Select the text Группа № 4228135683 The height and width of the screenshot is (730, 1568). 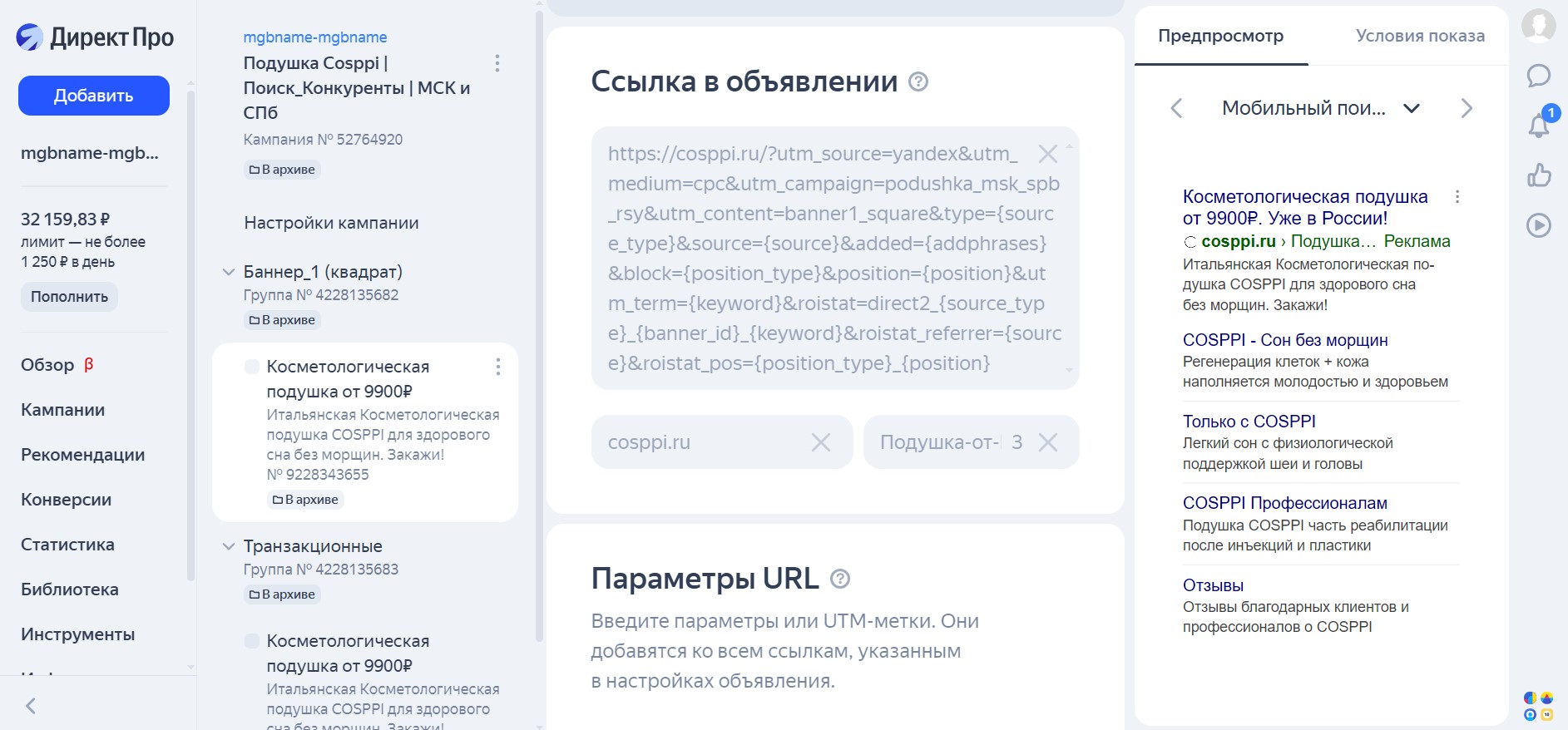tap(321, 570)
